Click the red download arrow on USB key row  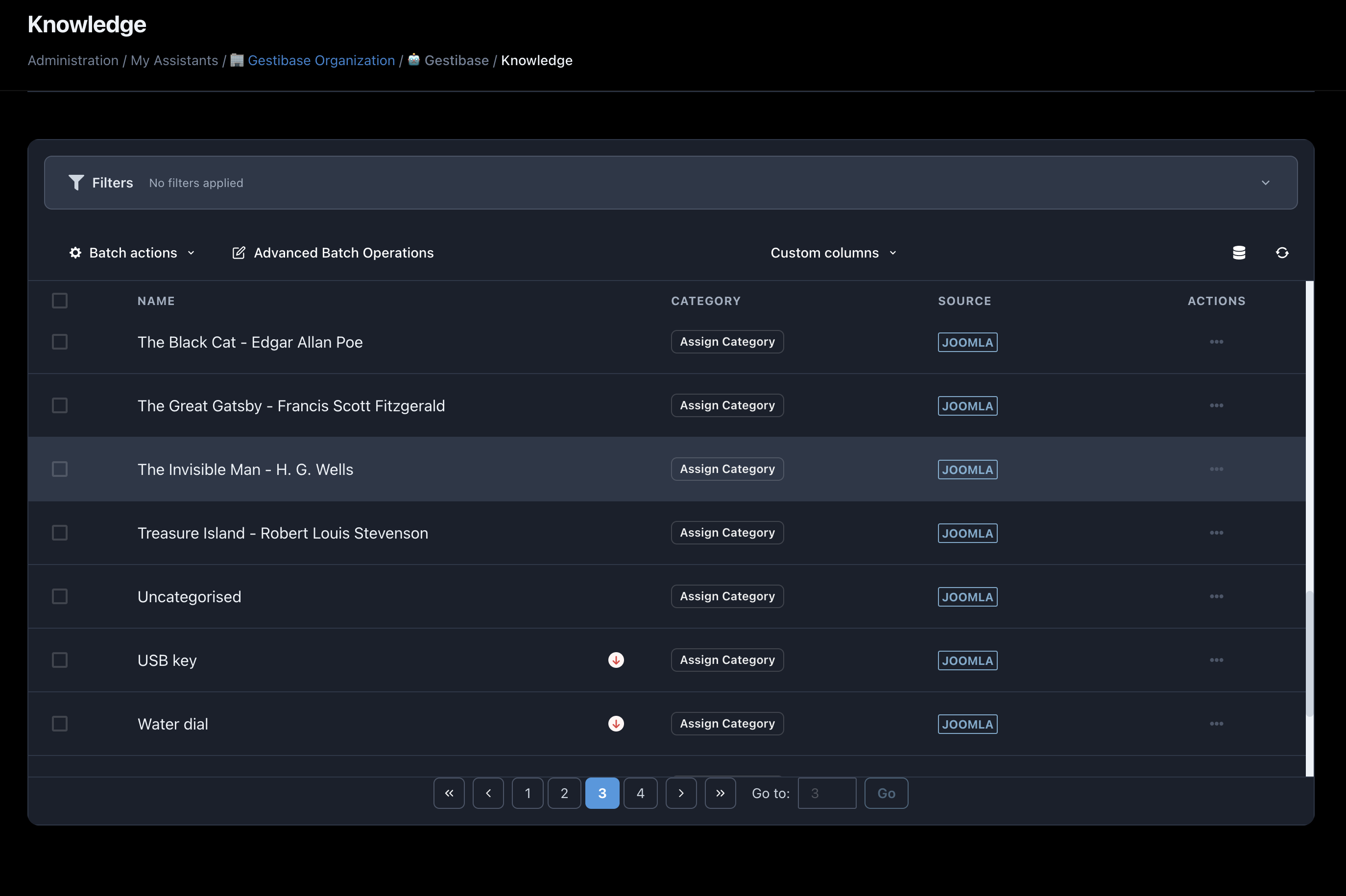coord(616,660)
